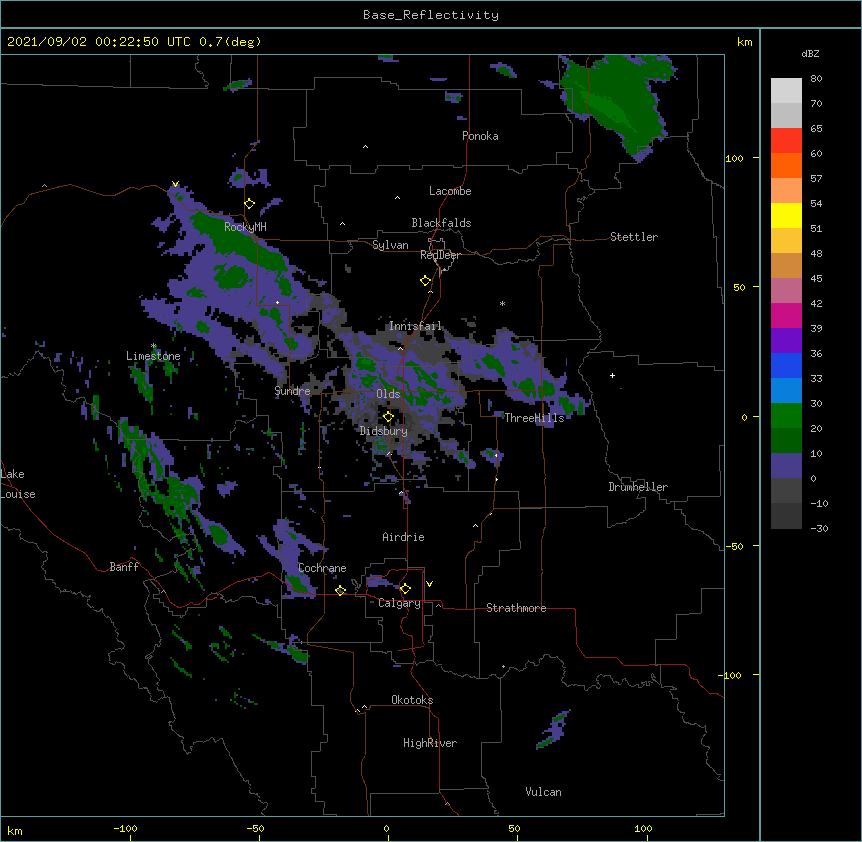This screenshot has width=862, height=842.
Task: Click white plus marker west of Drumheller region
Action: pyautogui.click(x=612, y=375)
